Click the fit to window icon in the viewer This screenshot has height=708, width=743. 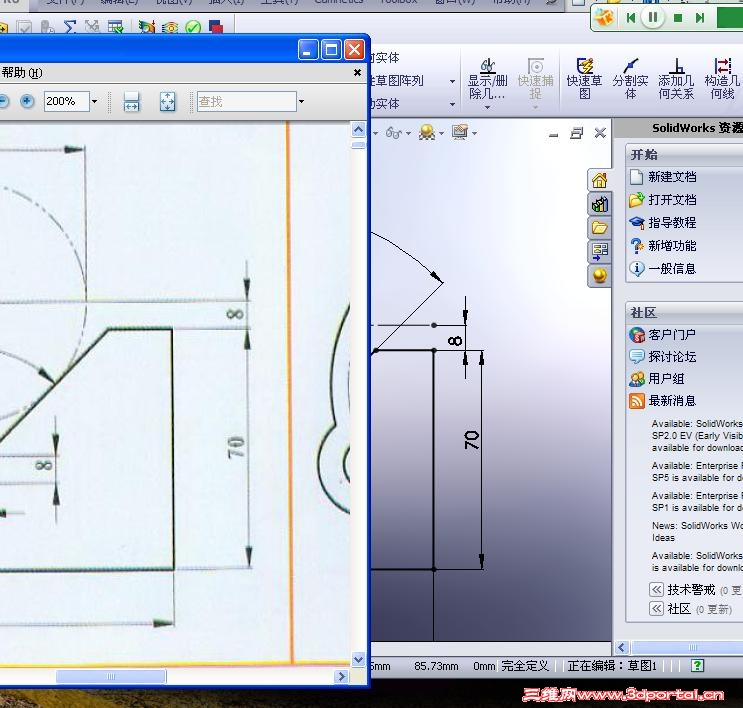(x=167, y=101)
